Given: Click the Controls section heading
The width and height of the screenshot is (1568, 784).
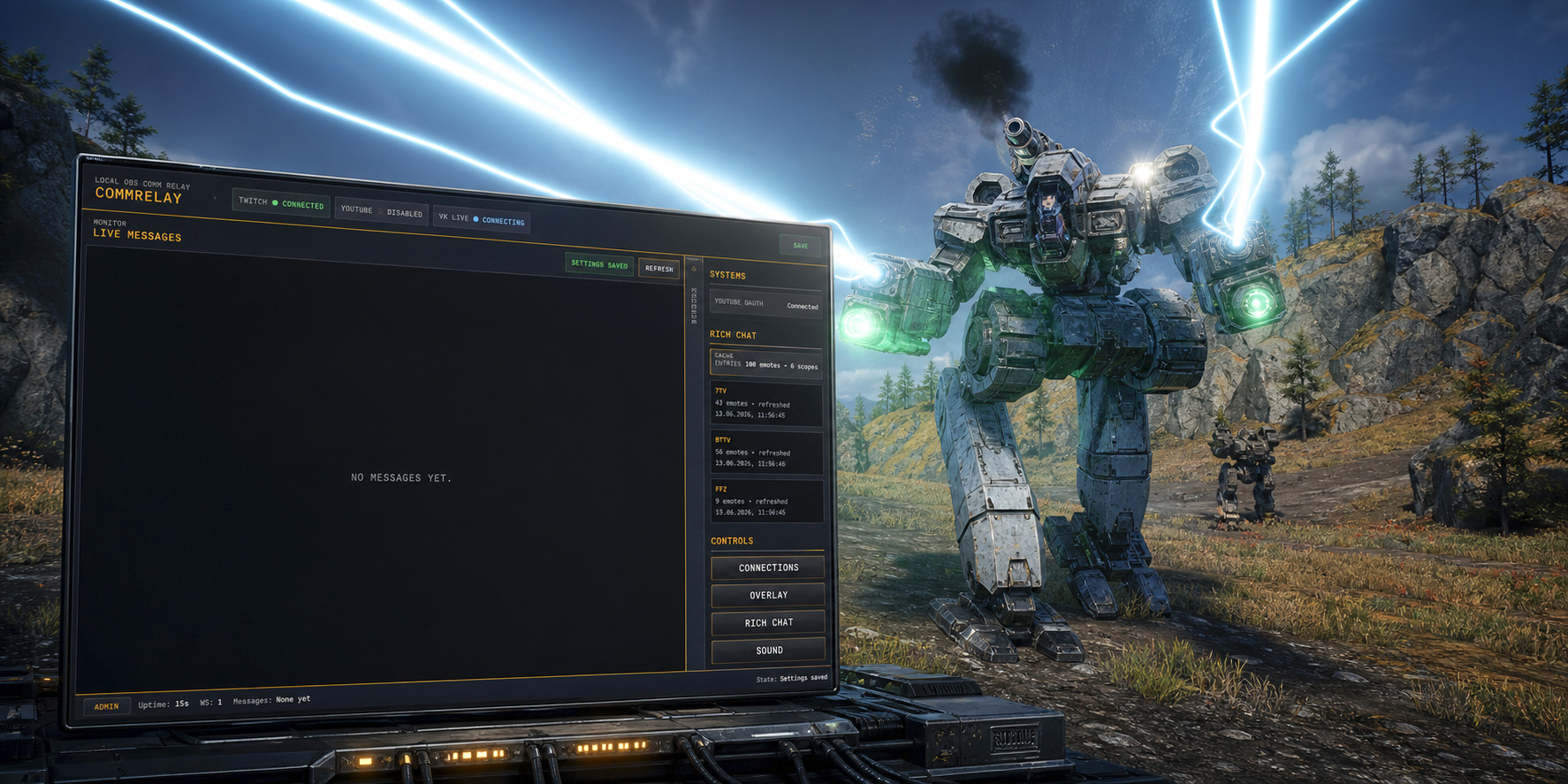Looking at the screenshot, I should coord(732,541).
